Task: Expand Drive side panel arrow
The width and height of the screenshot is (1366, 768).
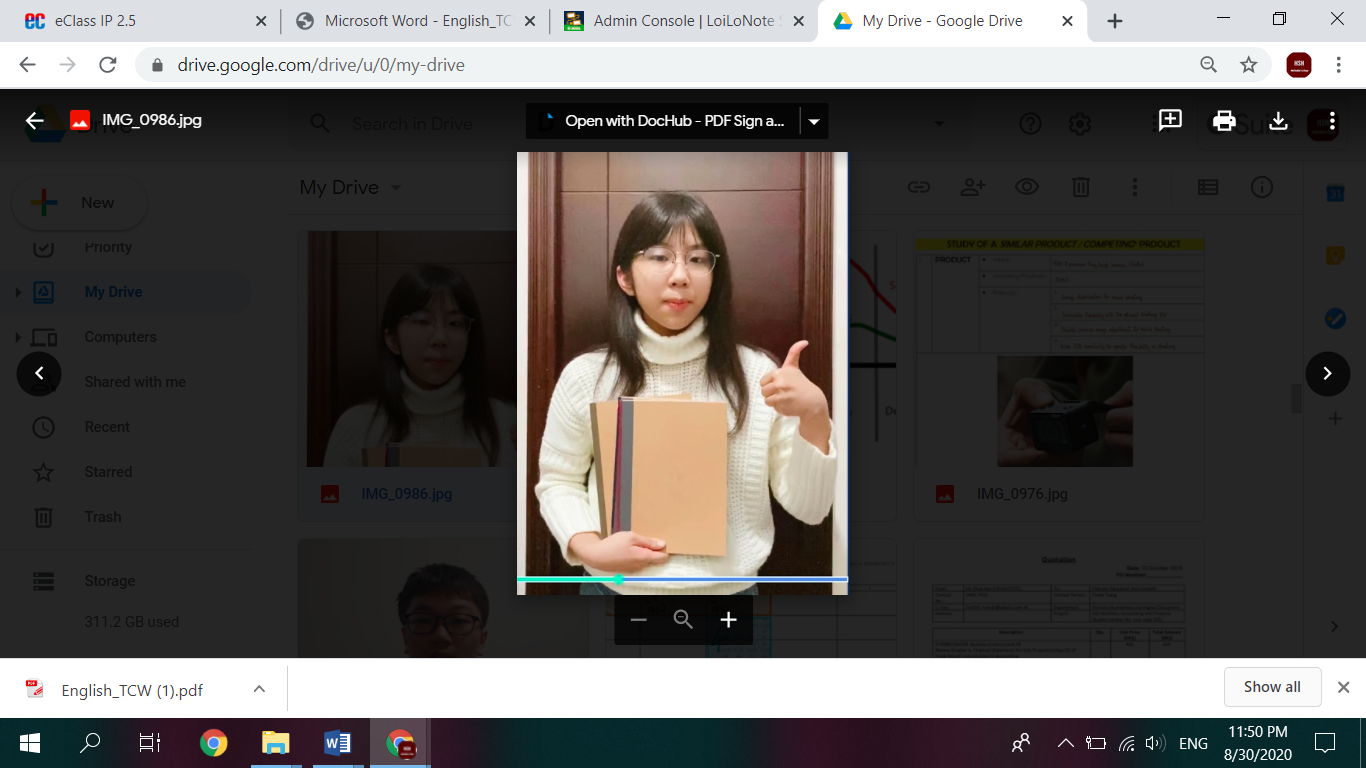Action: (1334, 626)
